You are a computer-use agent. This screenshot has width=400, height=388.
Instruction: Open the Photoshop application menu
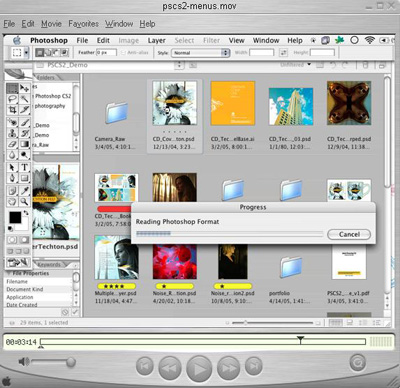pyautogui.click(x=49, y=40)
